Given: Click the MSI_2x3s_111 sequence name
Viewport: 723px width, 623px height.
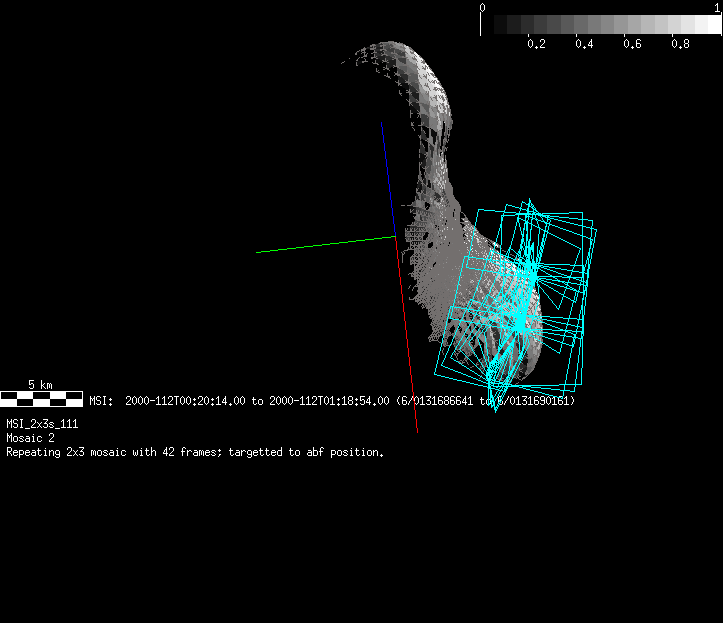Looking at the screenshot, I should tap(41, 425).
